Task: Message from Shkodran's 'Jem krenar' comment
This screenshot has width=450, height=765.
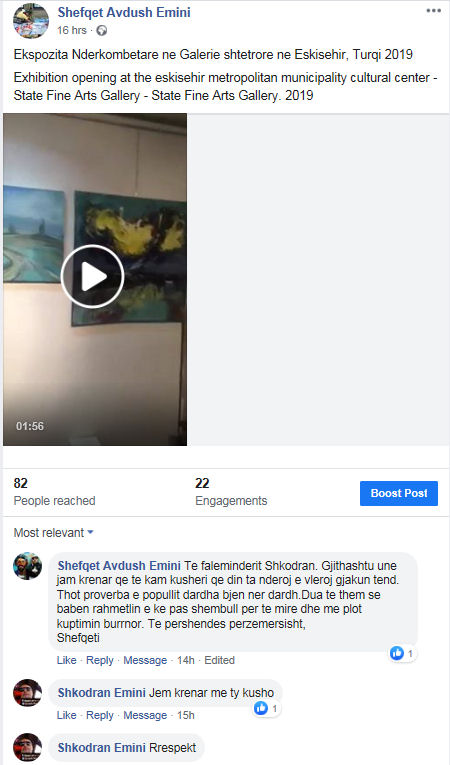Action: pos(145,715)
